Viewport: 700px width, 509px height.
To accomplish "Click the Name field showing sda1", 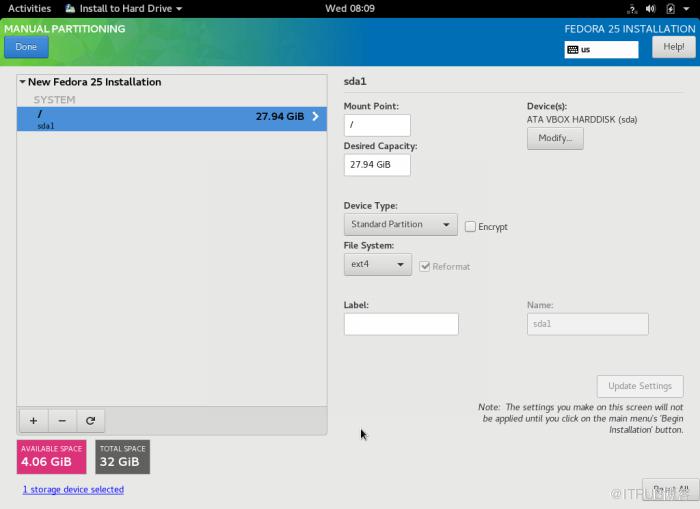I will click(588, 324).
